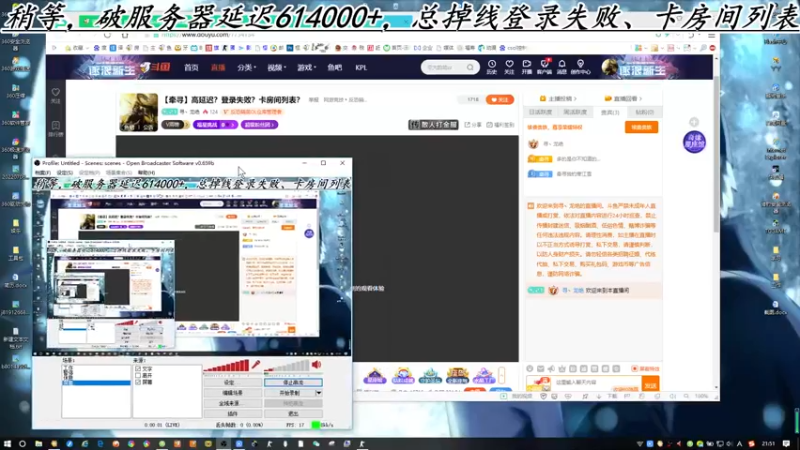This screenshot has height=450, width=800.
Task: Expand the 视频 menu in Douyu navigation
Action: point(277,67)
